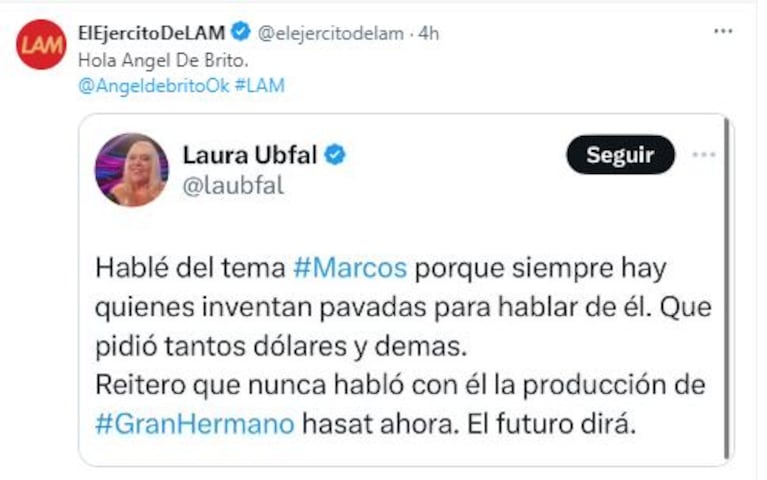Click the @elejercitodelam handle
767x480 pixels.
pyautogui.click(x=331, y=33)
